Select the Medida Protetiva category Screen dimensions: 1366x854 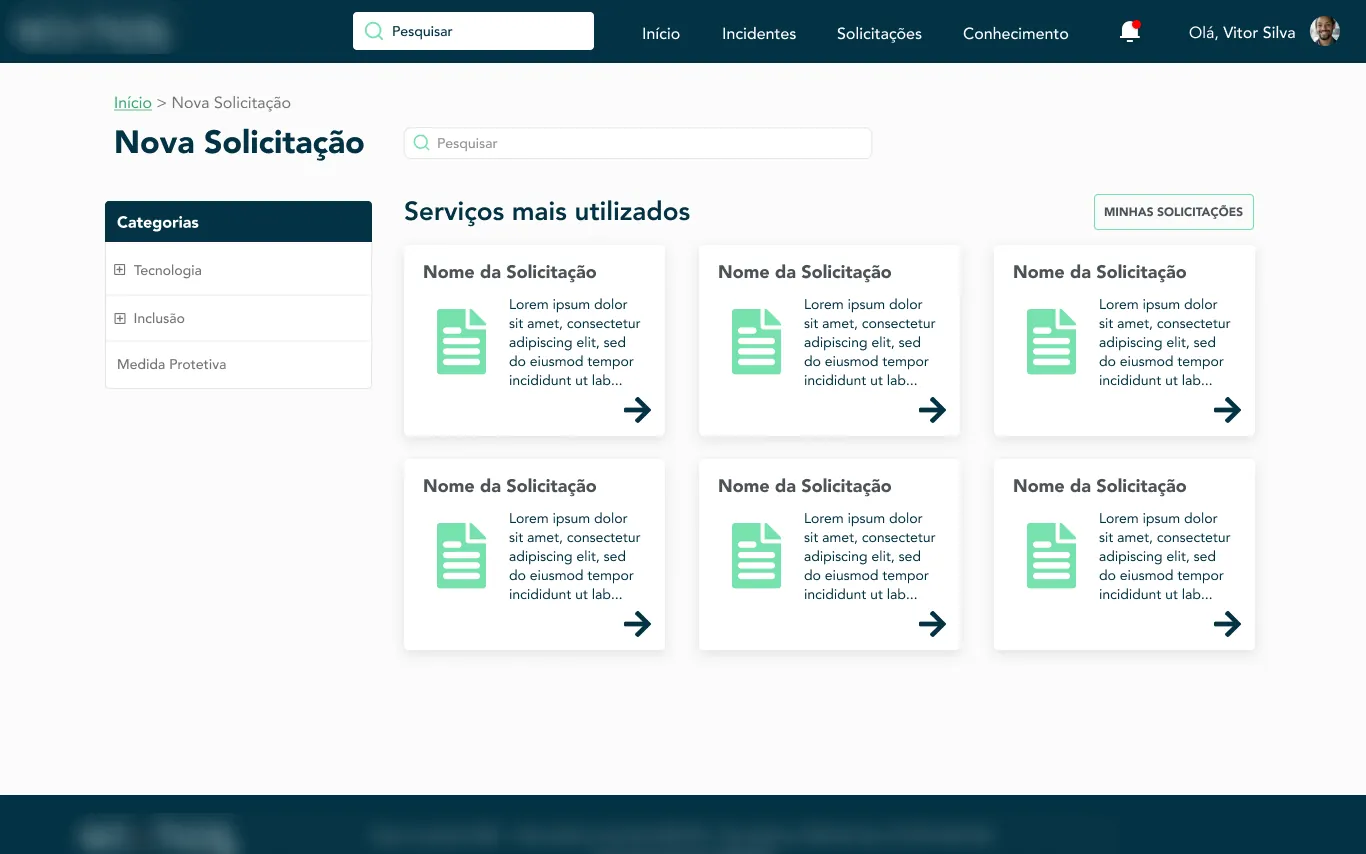(x=171, y=364)
